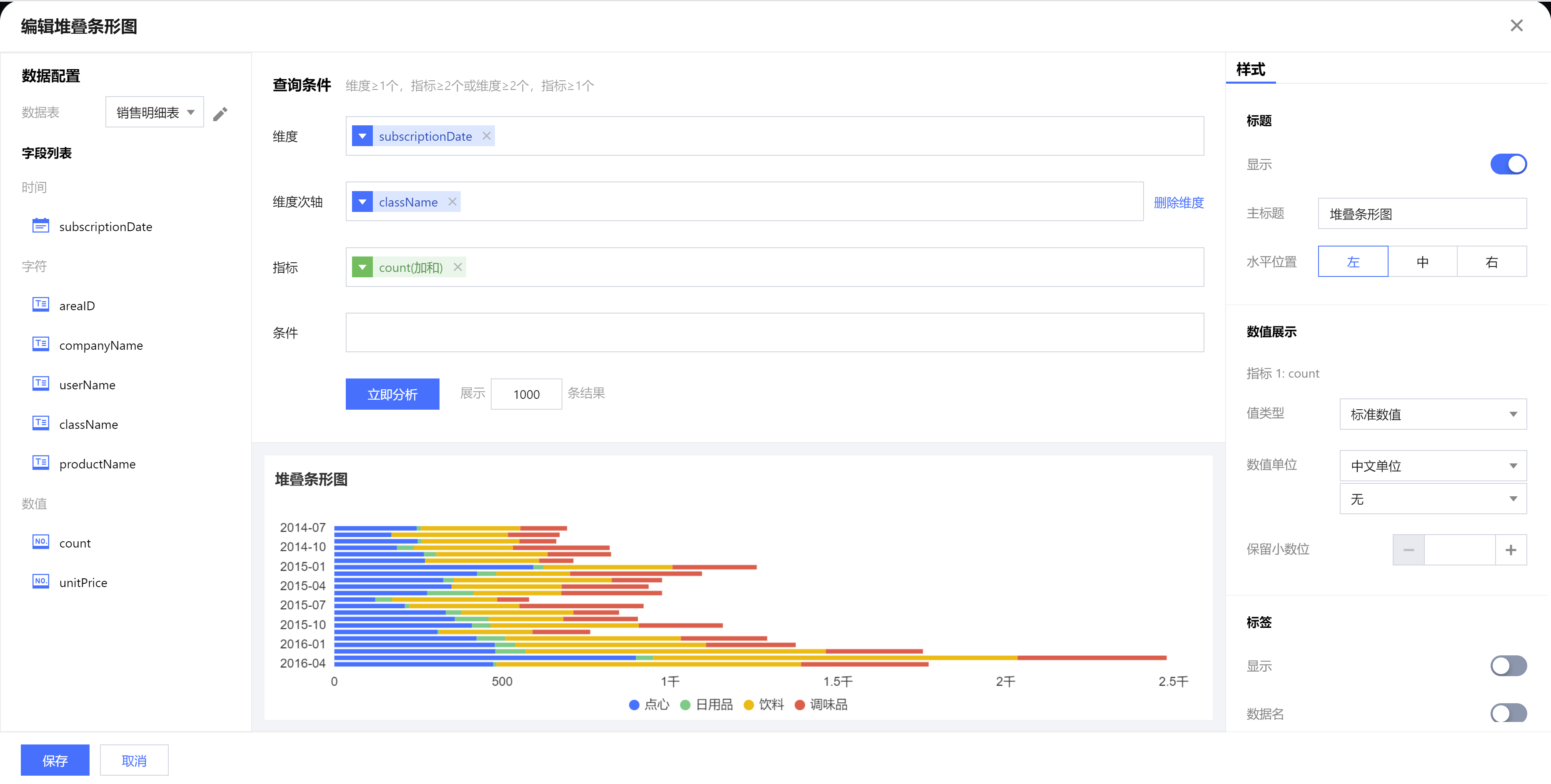Open the blue dropdown arrow on subscriptionDate tag
1551x784 pixels.
pos(362,136)
